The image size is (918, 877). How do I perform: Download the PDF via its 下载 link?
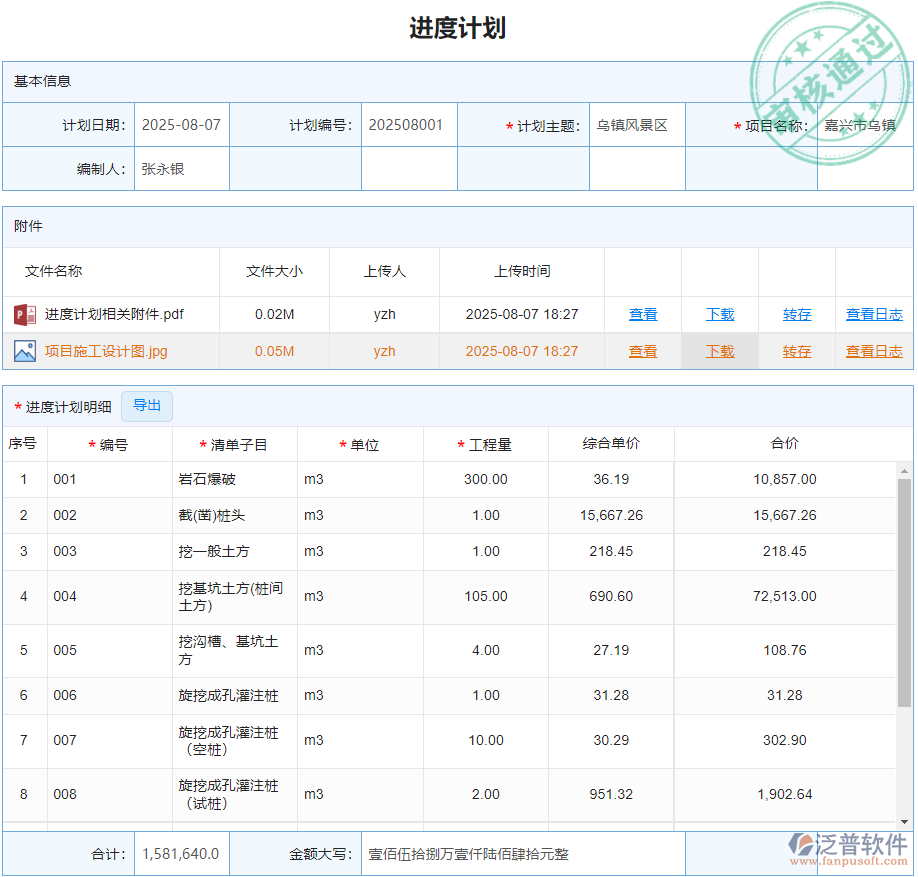[x=719, y=314]
